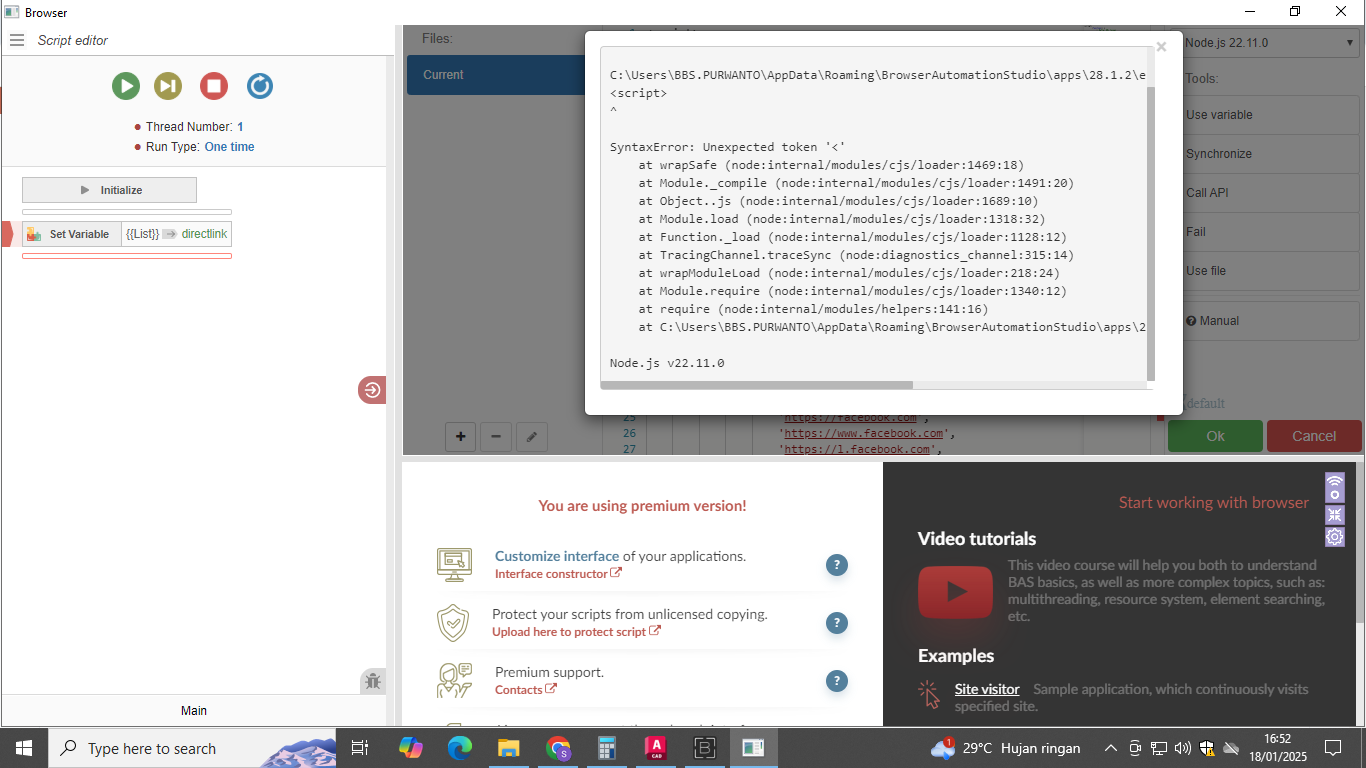This screenshot has height=768, width=1366.
Task: Switch to the Main function tab
Action: pos(194,710)
